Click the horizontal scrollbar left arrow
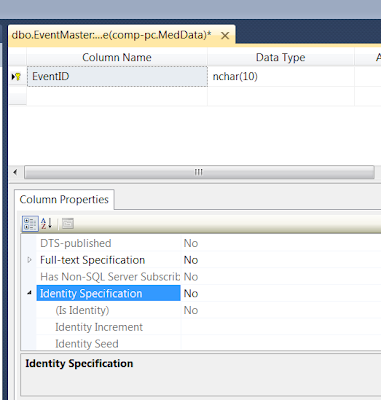 tap(15, 172)
